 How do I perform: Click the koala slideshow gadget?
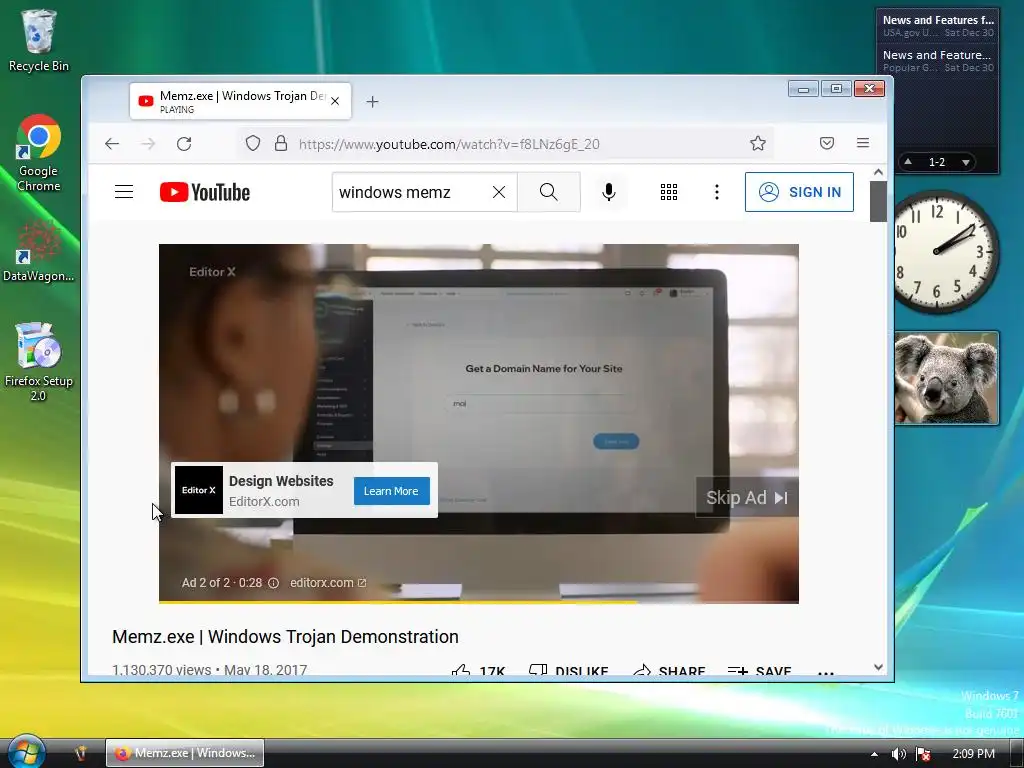(946, 377)
